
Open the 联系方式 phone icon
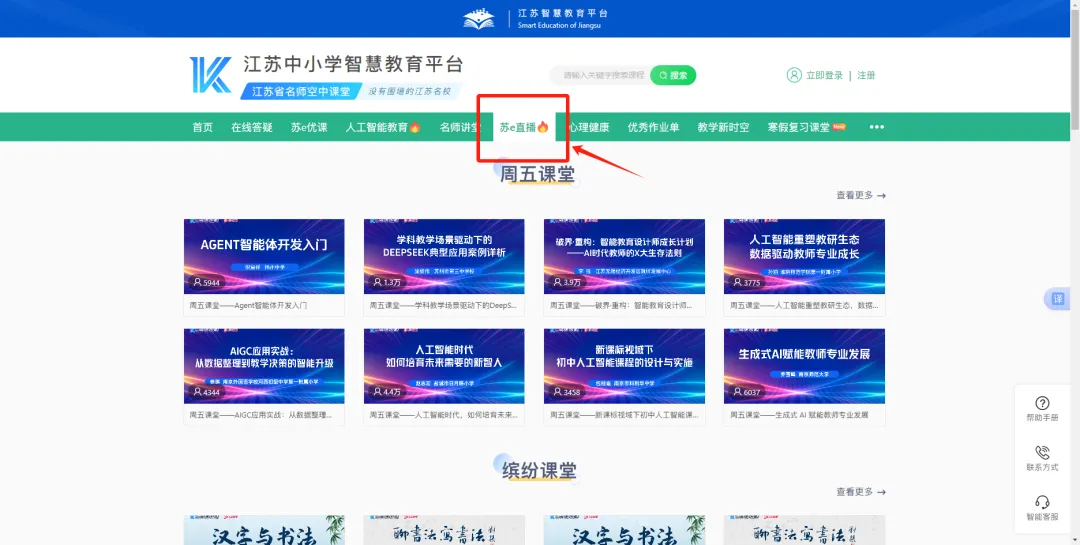(1042, 453)
